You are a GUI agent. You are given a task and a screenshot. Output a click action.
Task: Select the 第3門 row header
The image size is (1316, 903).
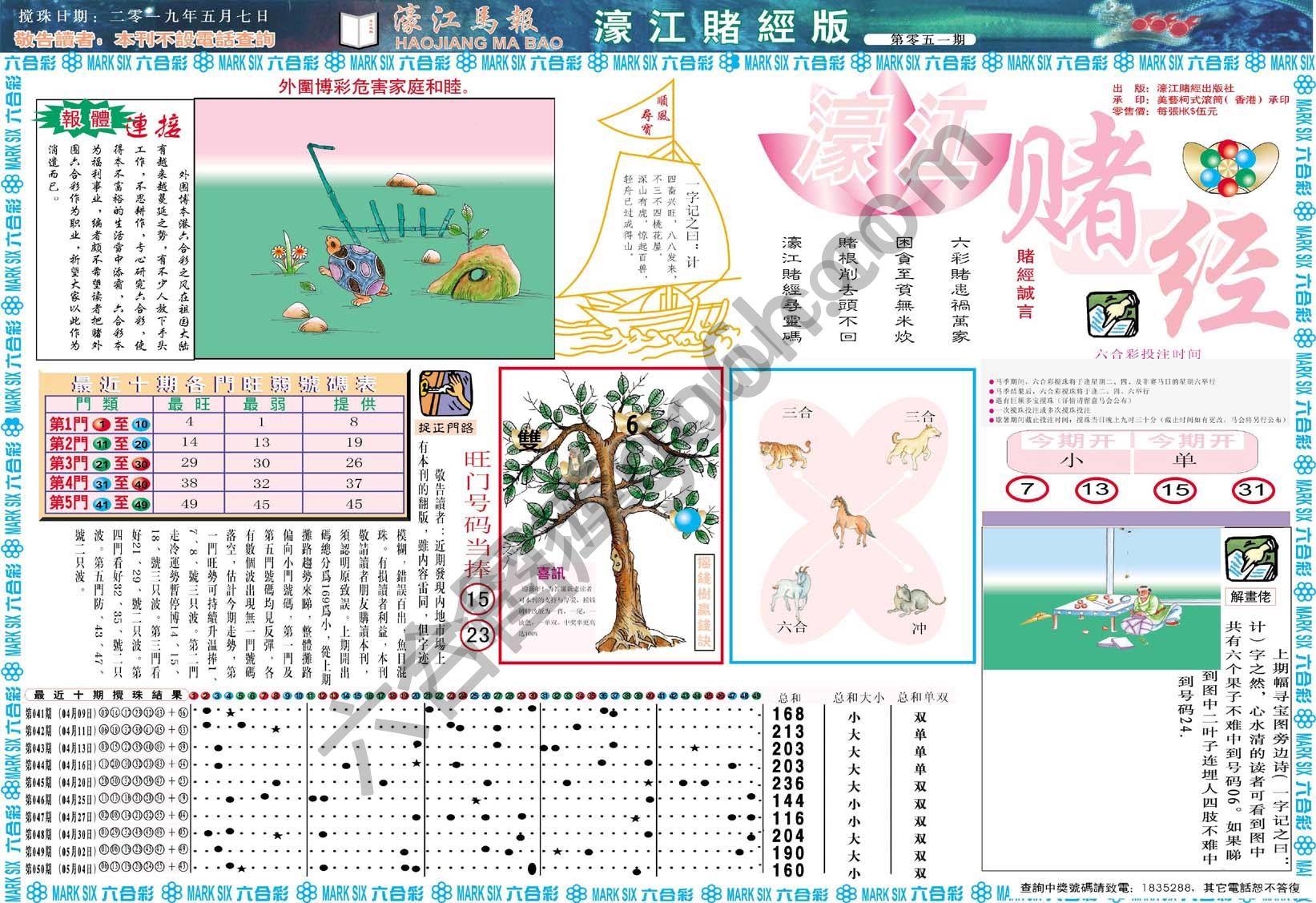99,463
